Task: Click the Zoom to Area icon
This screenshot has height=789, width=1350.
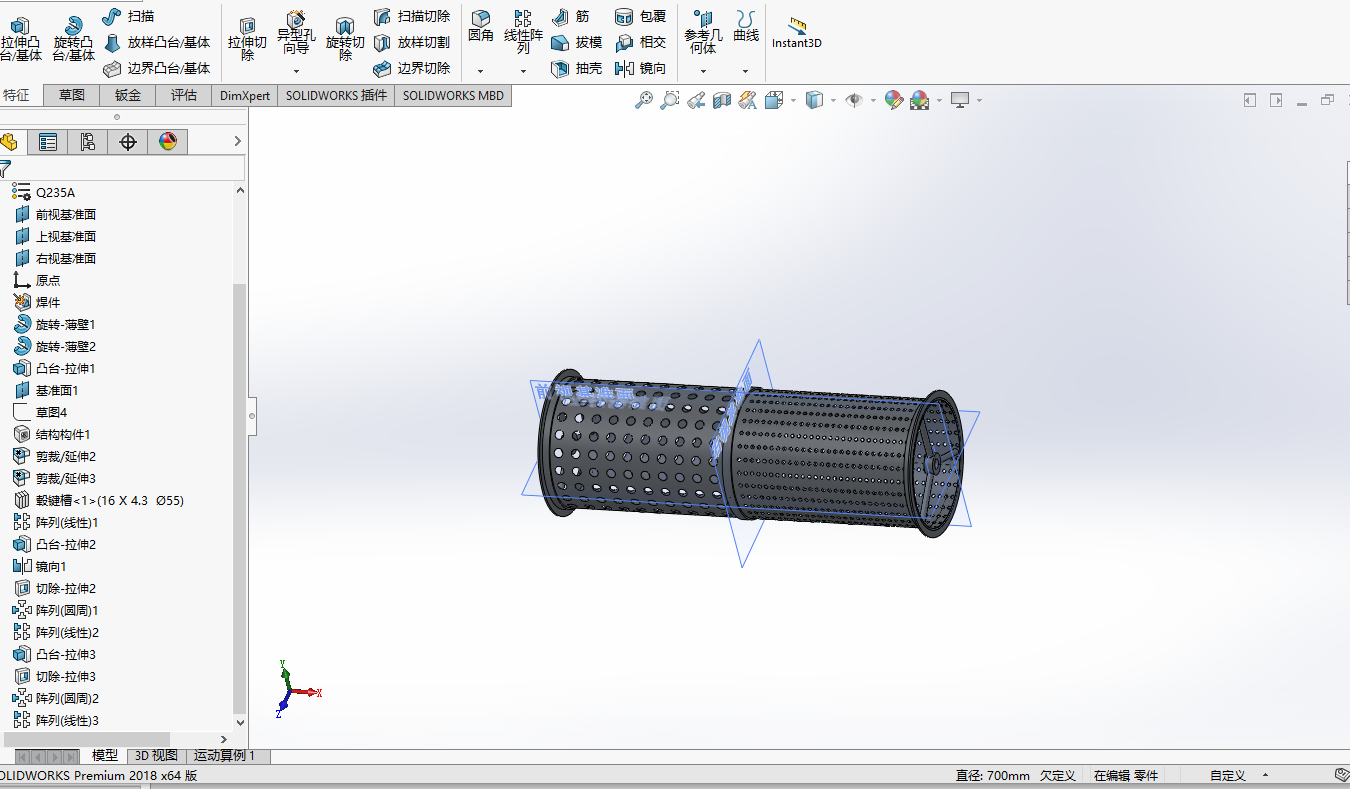Action: (x=670, y=100)
